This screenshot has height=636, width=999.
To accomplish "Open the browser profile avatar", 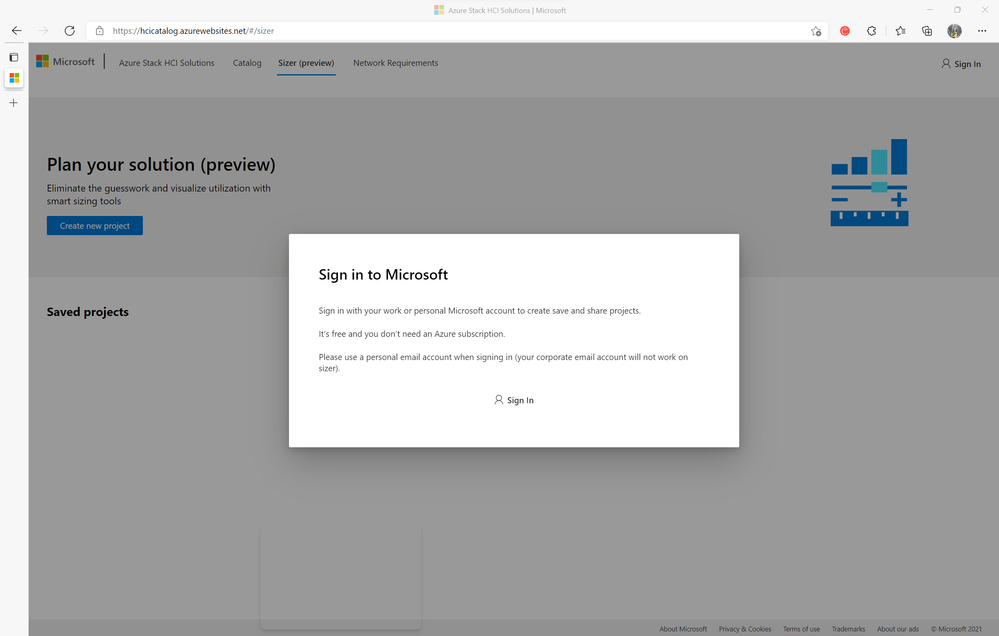I will point(954,31).
